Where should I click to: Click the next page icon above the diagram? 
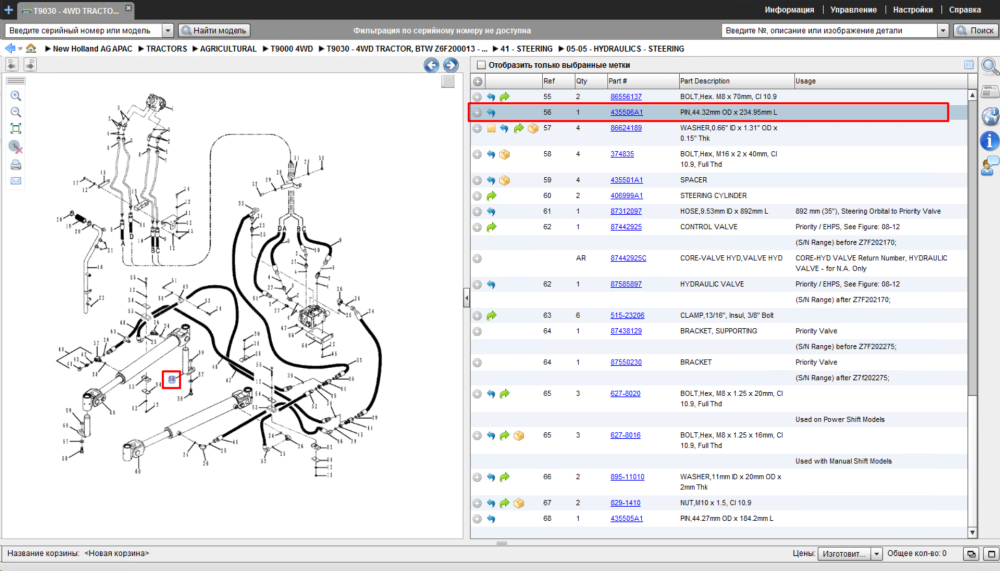[29, 64]
